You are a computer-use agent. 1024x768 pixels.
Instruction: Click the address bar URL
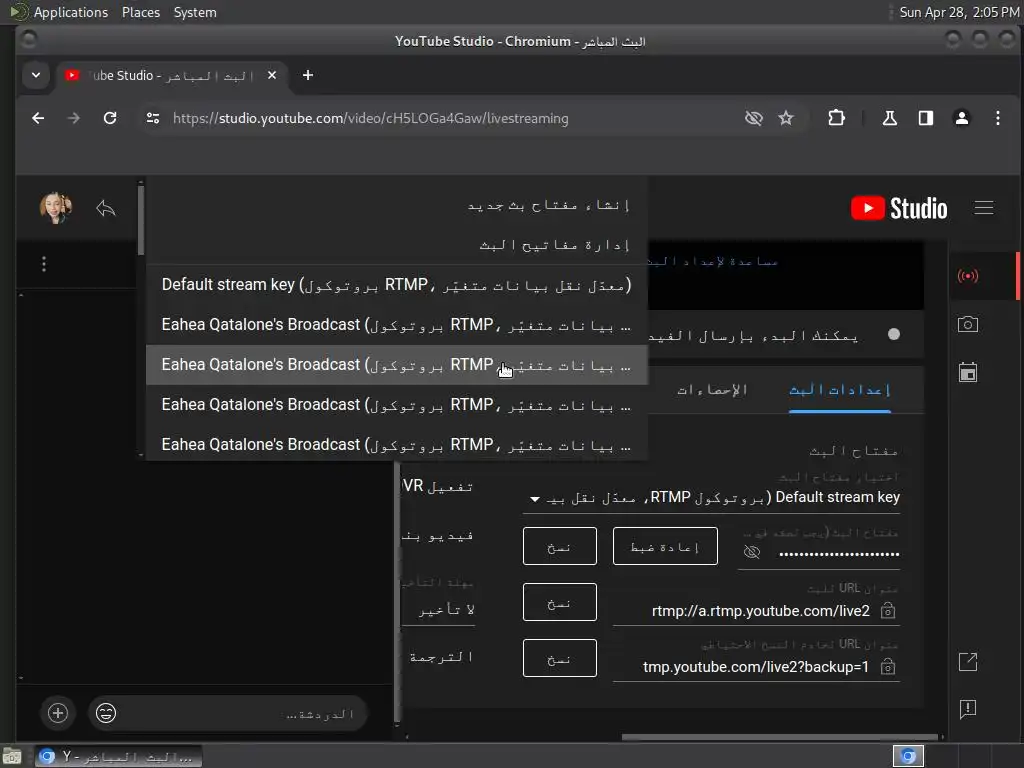pyautogui.click(x=370, y=118)
